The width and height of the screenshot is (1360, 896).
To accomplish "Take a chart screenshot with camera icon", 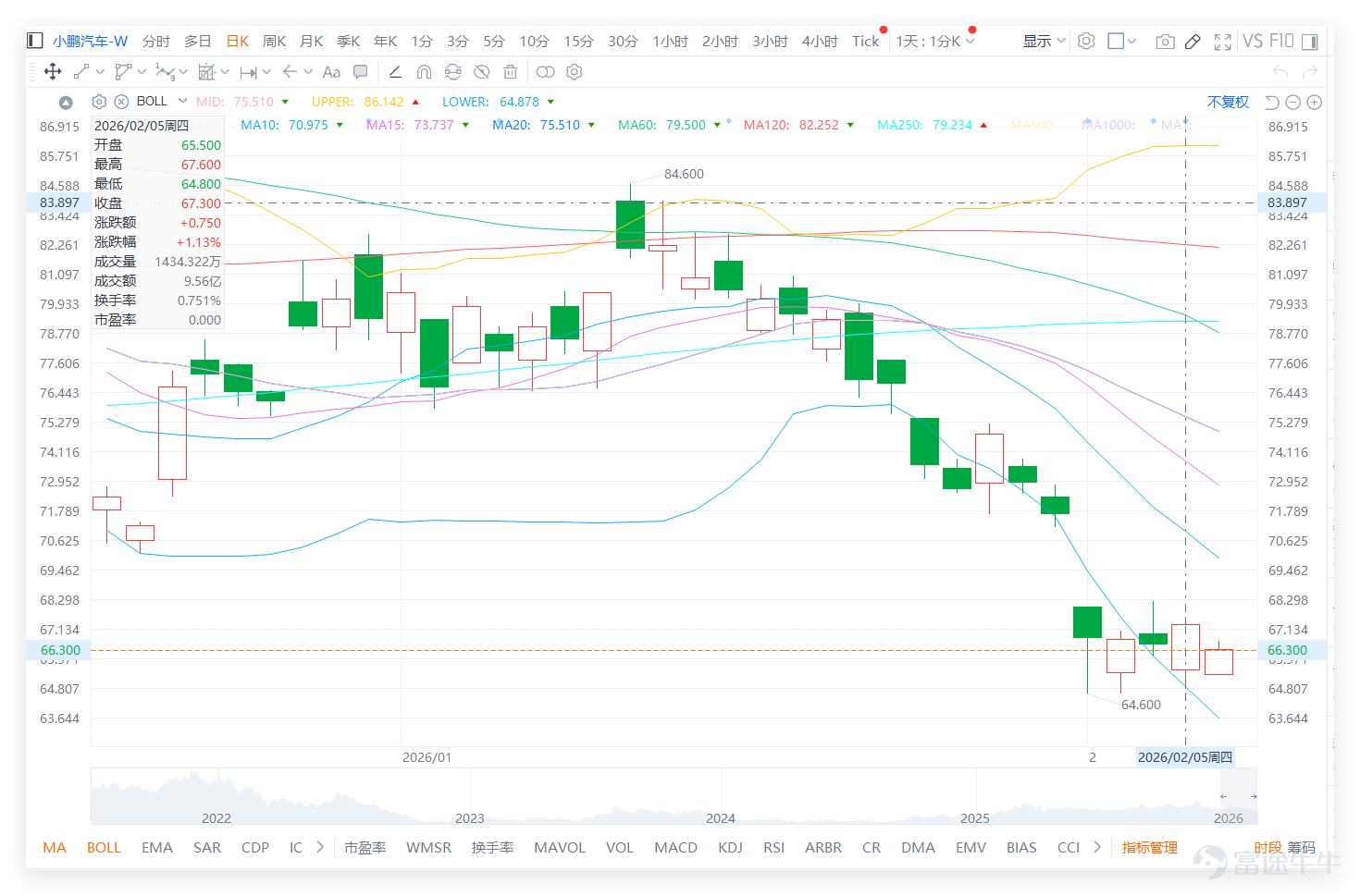I will click(1166, 42).
